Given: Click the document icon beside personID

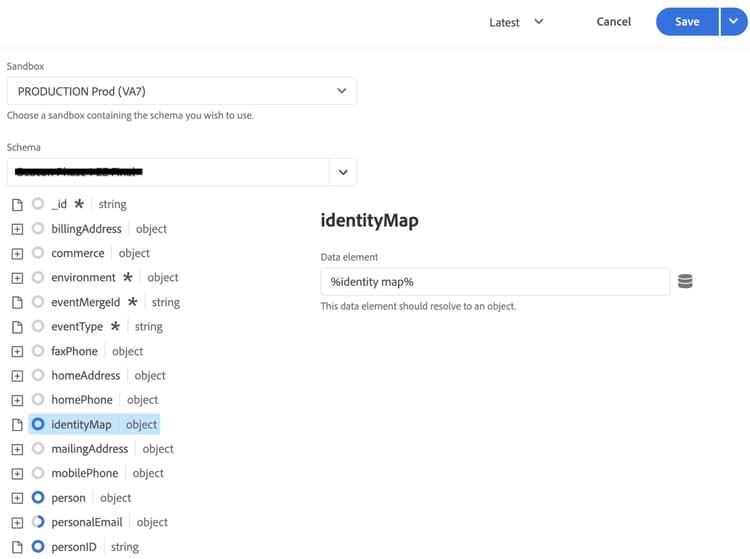Looking at the screenshot, I should (17, 547).
